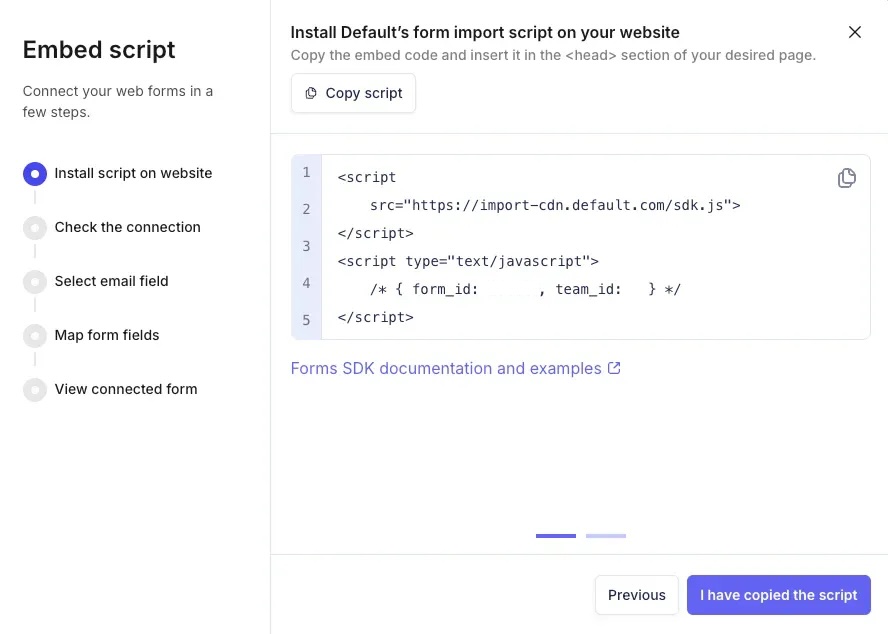This screenshot has width=888, height=634.
Task: Click the Select email field step circle
Action: click(35, 281)
